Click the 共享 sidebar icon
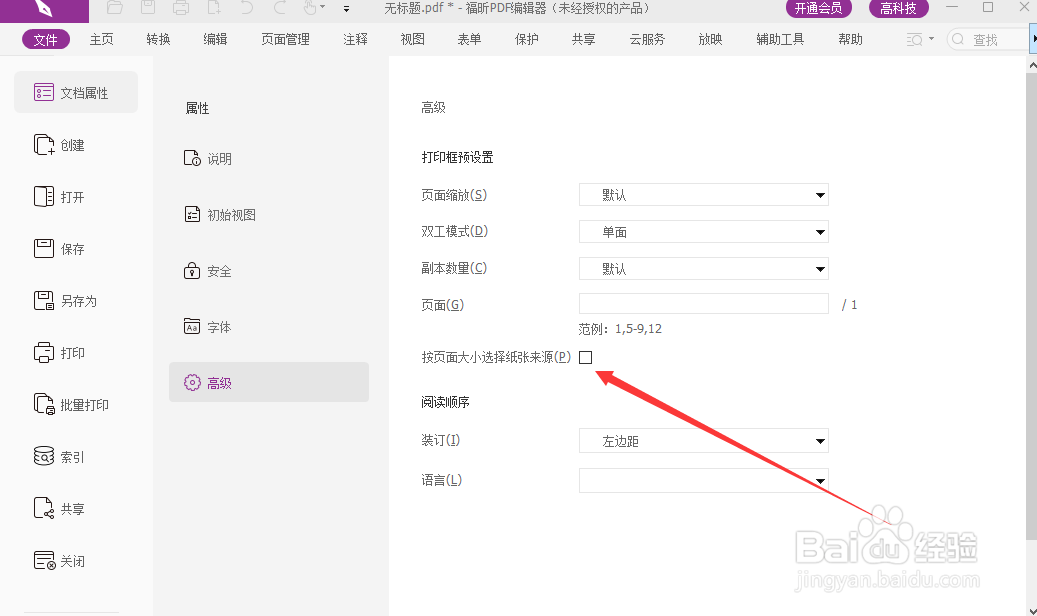The image size is (1037, 616). coord(59,508)
